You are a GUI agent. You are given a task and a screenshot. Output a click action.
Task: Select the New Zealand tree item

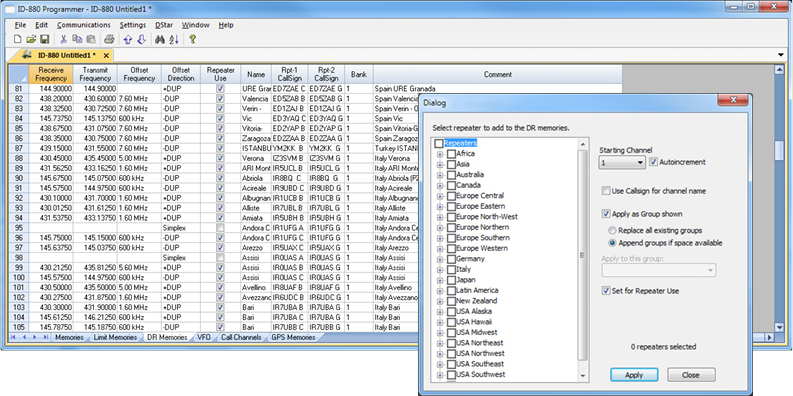pos(476,301)
